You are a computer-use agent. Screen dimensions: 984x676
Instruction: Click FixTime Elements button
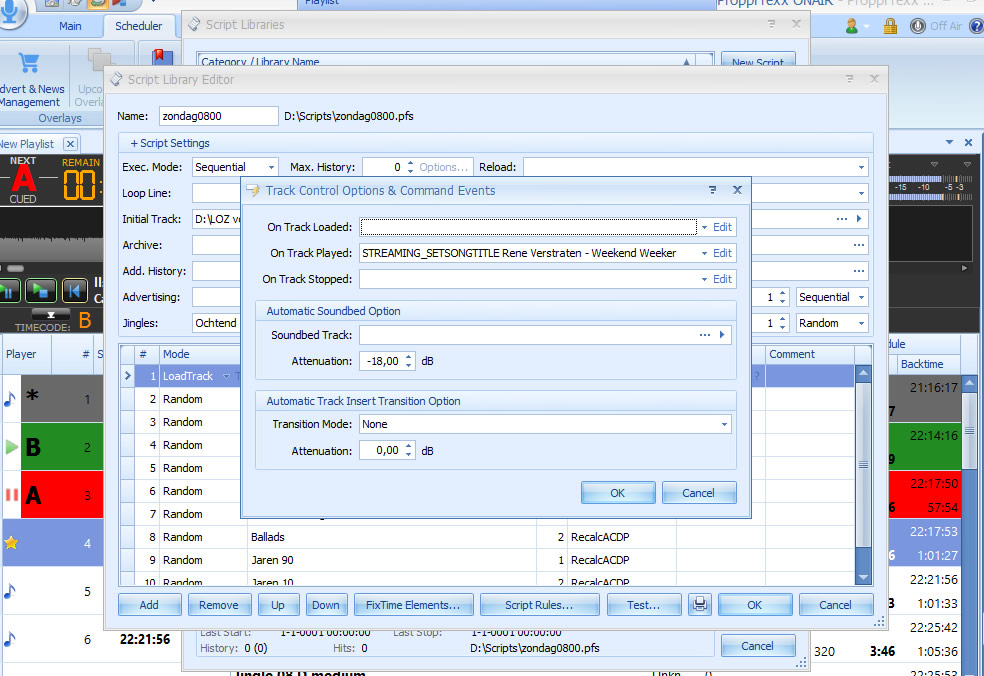click(x=413, y=604)
